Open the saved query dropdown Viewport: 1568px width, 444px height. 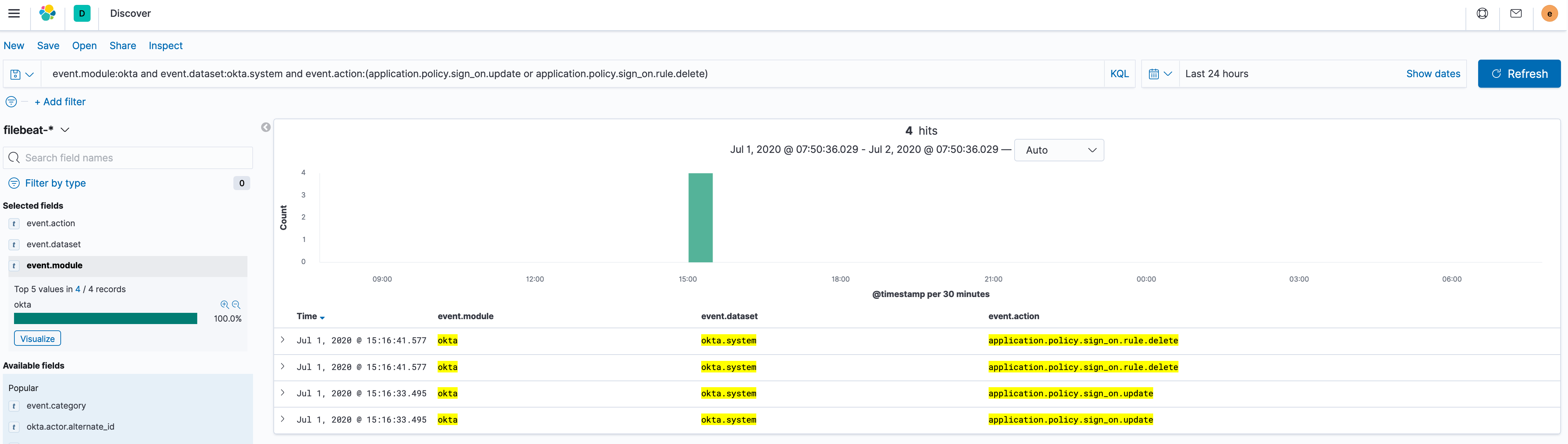pyautogui.click(x=22, y=74)
